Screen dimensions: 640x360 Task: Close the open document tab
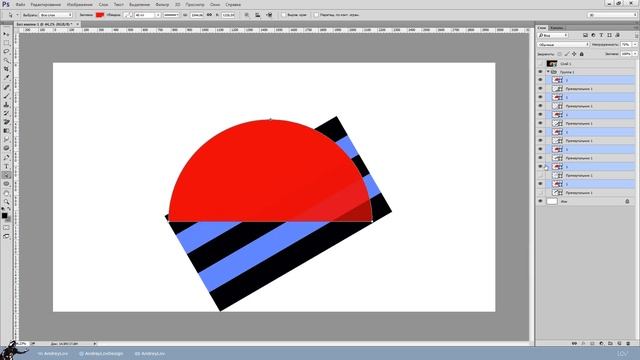click(x=78, y=24)
